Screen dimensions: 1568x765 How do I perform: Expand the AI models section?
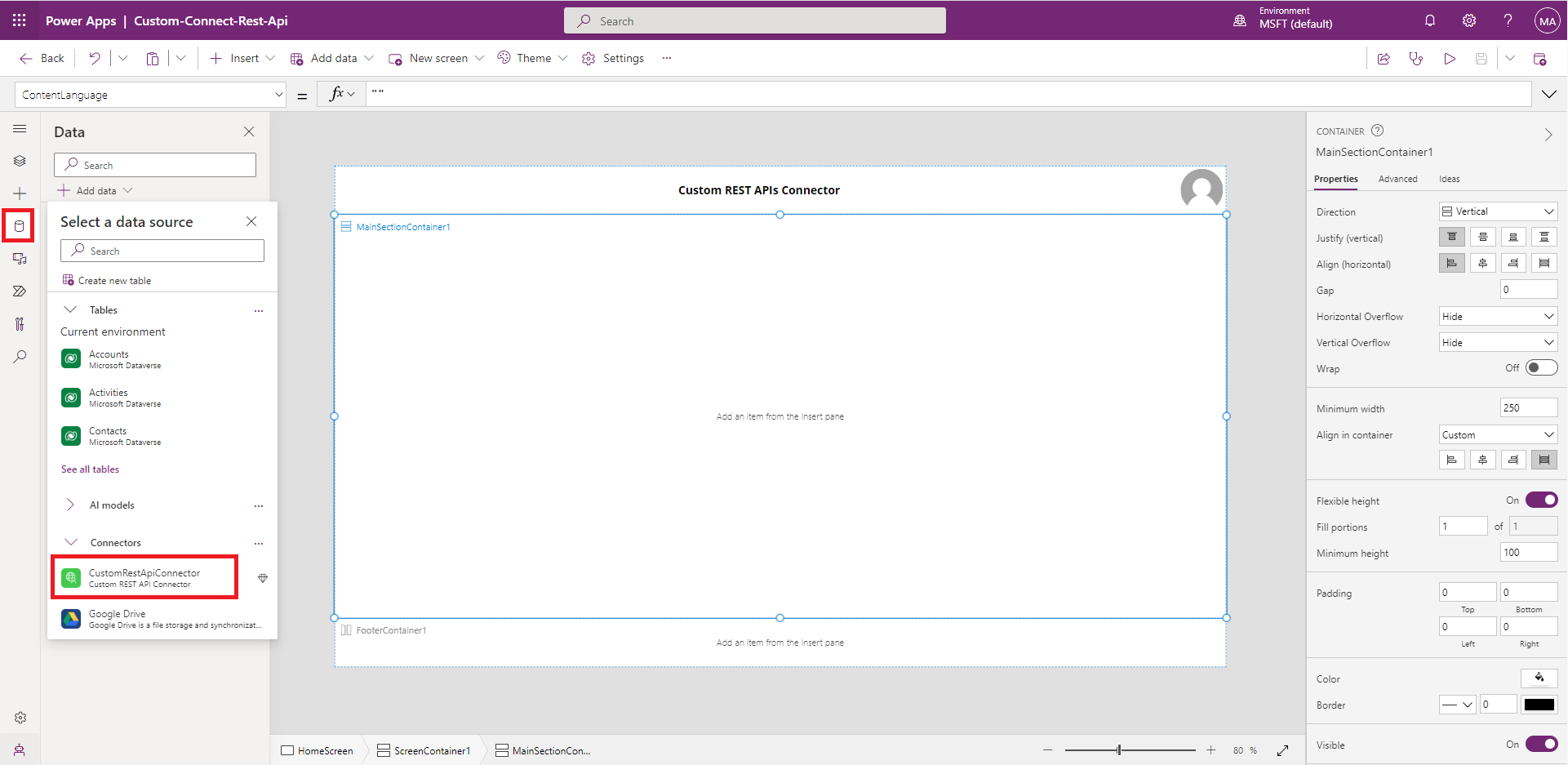click(71, 505)
